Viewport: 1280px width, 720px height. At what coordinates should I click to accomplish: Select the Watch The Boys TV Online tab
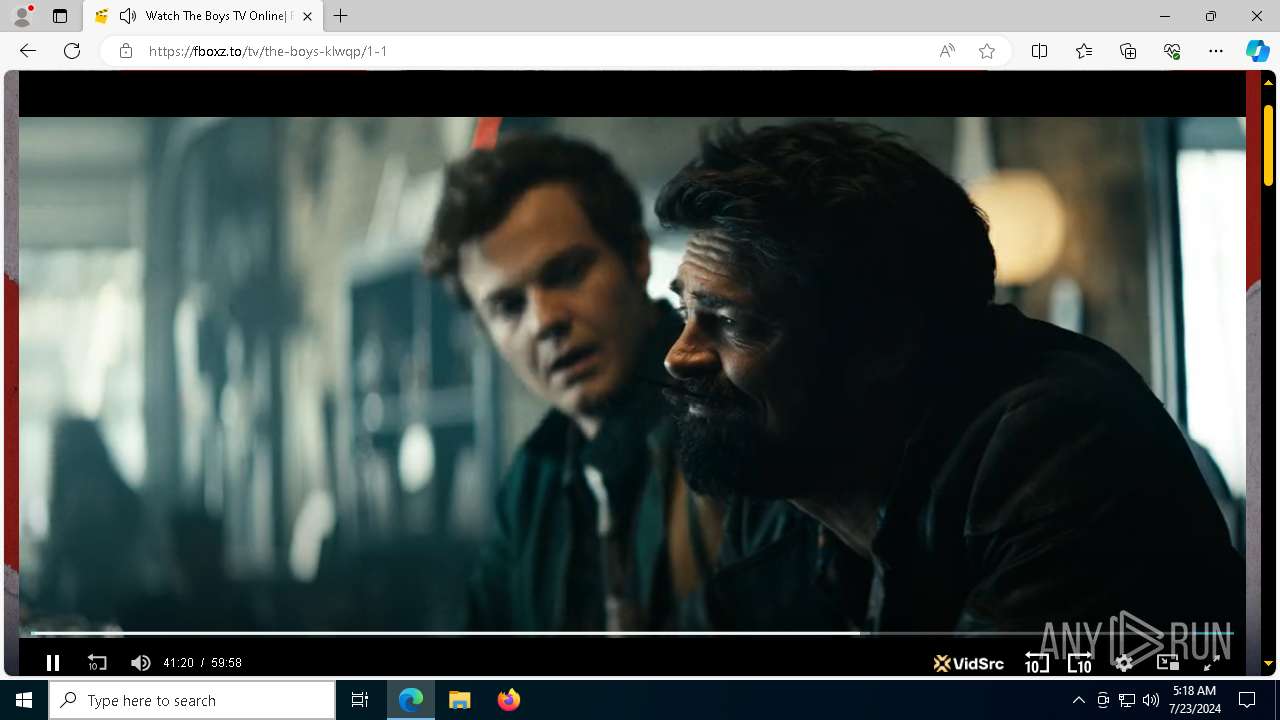pyautogui.click(x=204, y=16)
